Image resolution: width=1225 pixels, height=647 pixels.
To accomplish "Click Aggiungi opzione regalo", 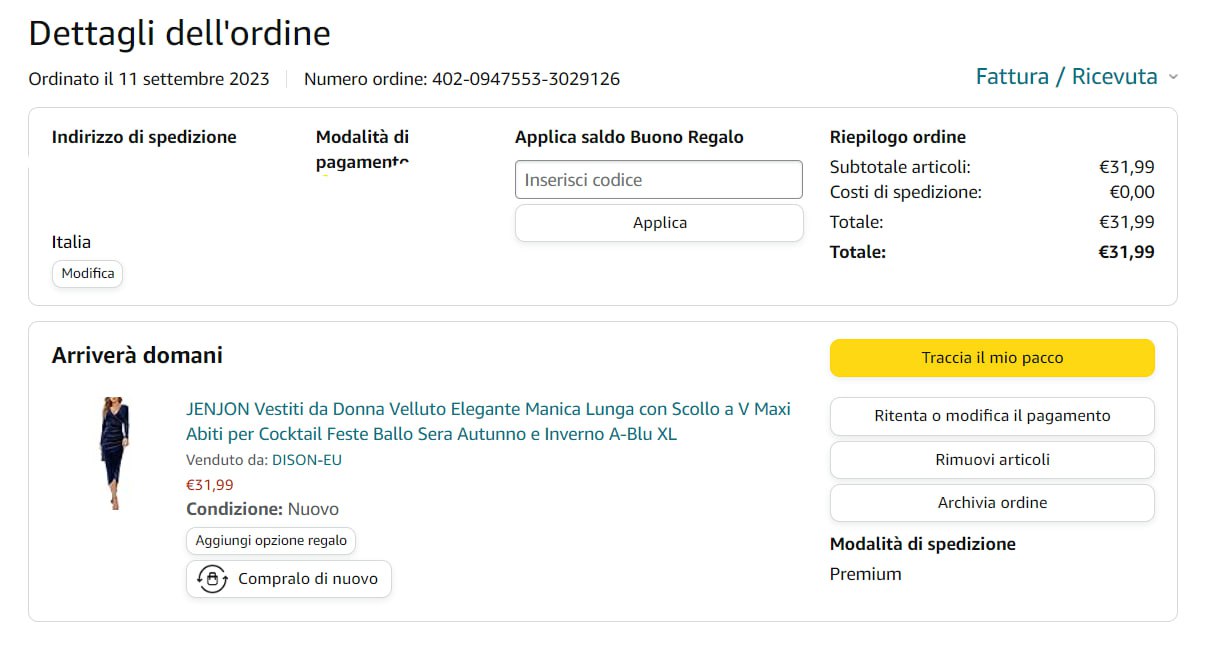I will [271, 541].
